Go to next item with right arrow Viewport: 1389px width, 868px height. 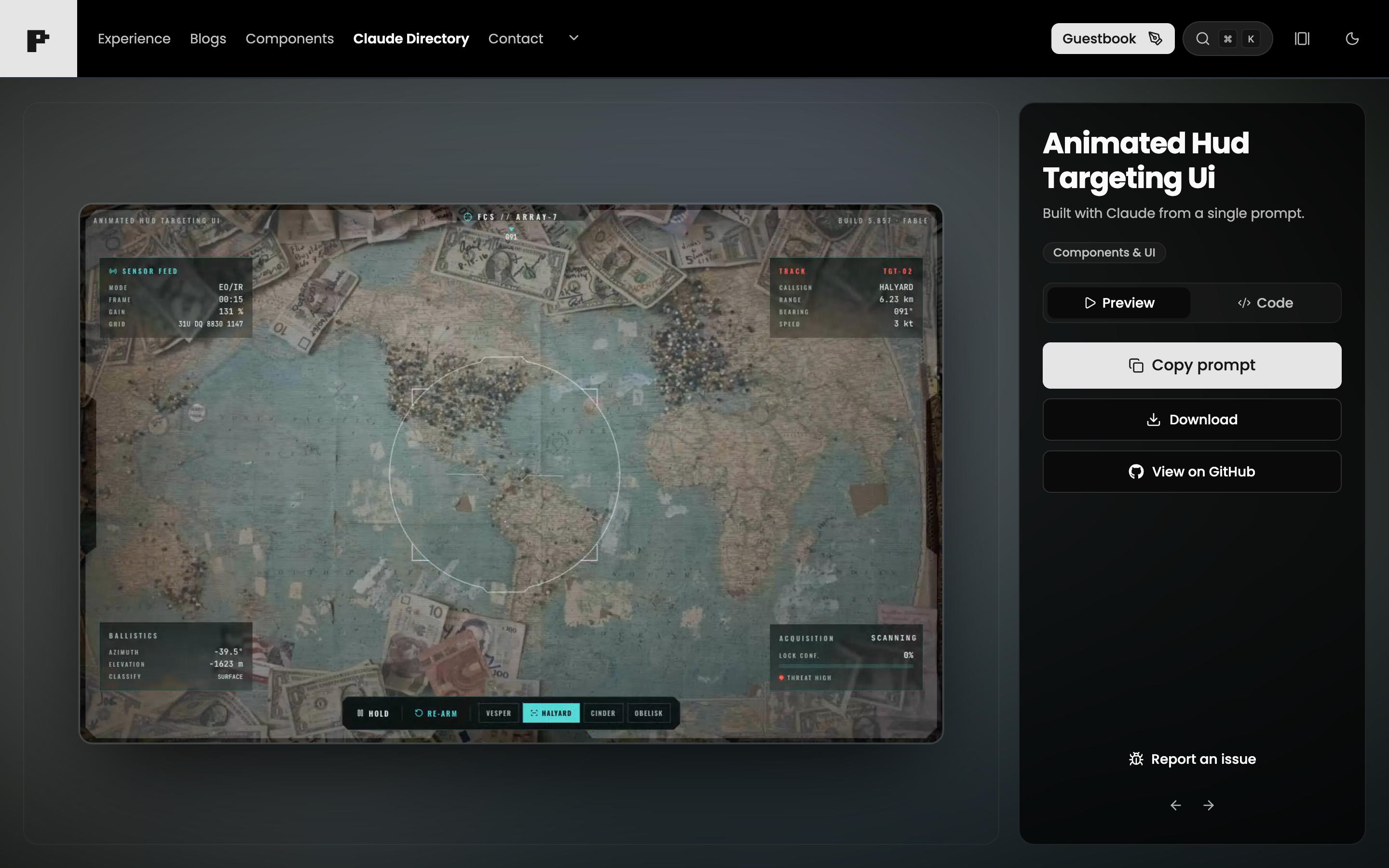[1208, 805]
